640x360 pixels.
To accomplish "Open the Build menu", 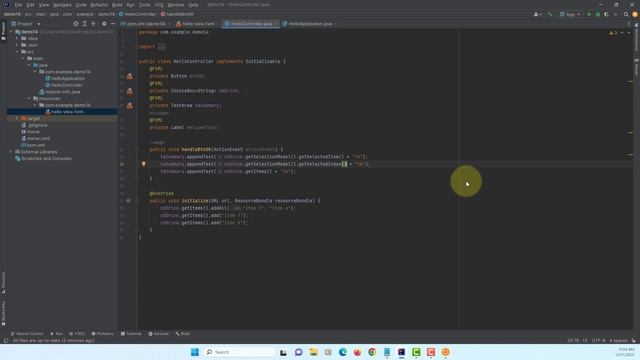I will click(x=117, y=5).
